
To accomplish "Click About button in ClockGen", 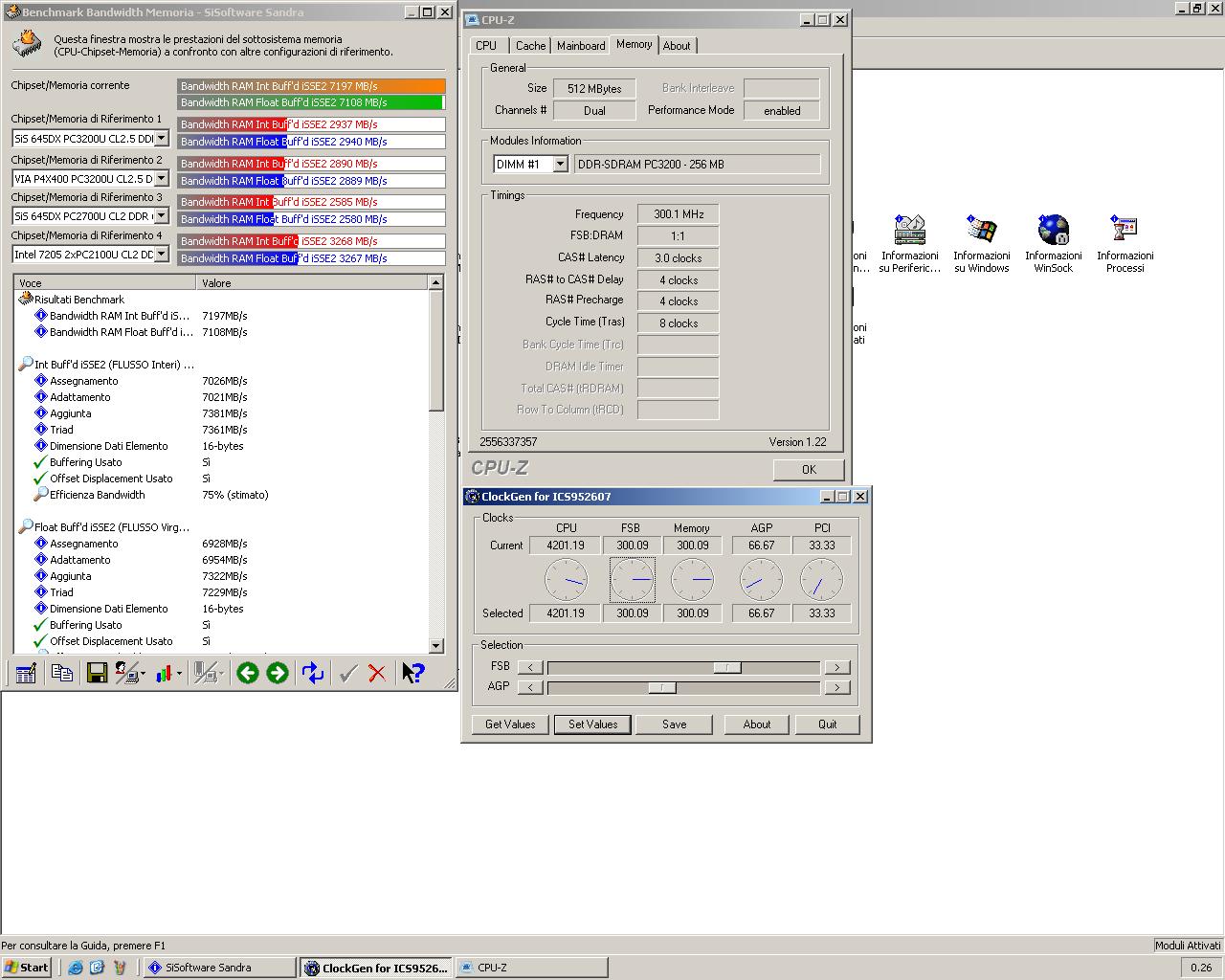I will pyautogui.click(x=757, y=724).
